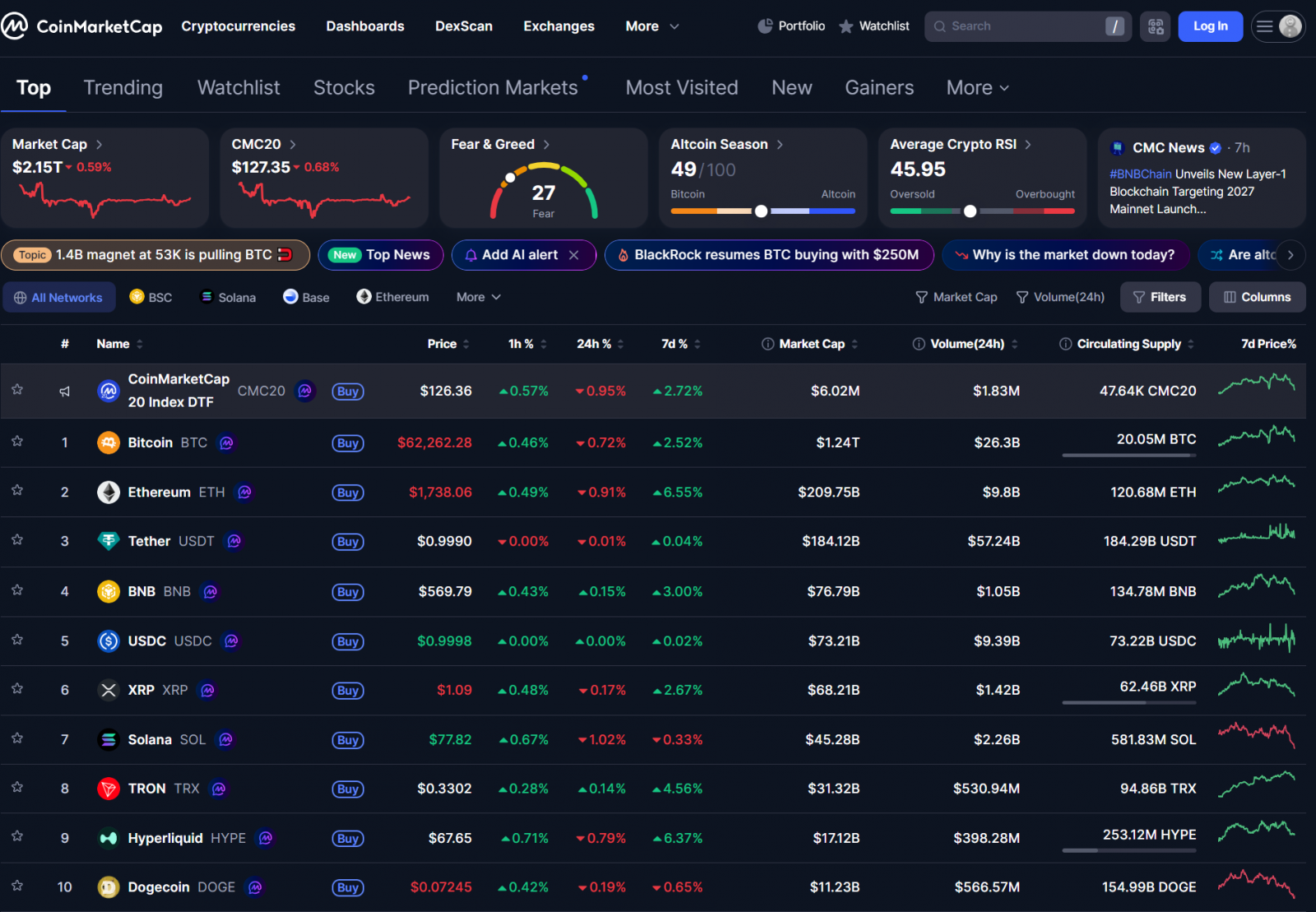Sort table by Name column
This screenshot has width=1316, height=912.
click(120, 344)
